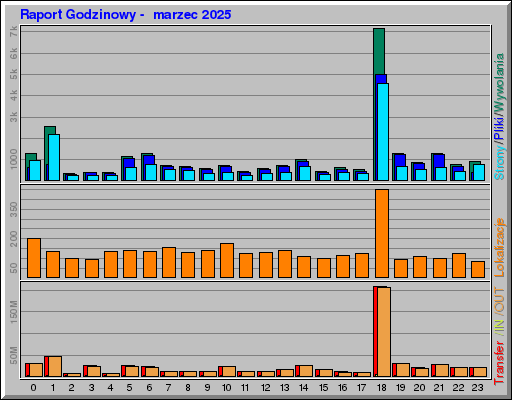Click the hour label 21 on x-axis
Screen dimensions: 512x400
pos(439,388)
